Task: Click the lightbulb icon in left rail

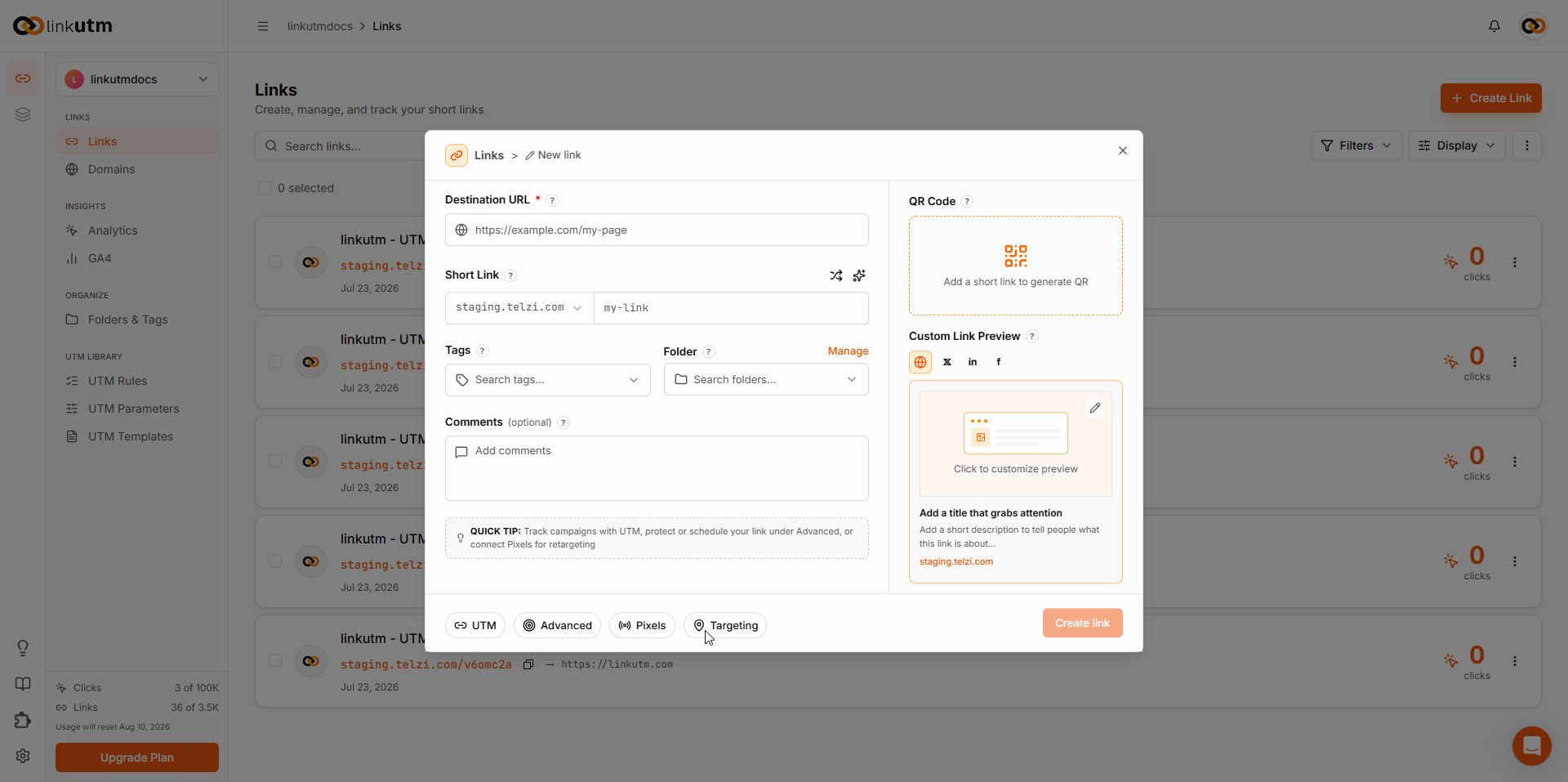Action: [x=23, y=648]
